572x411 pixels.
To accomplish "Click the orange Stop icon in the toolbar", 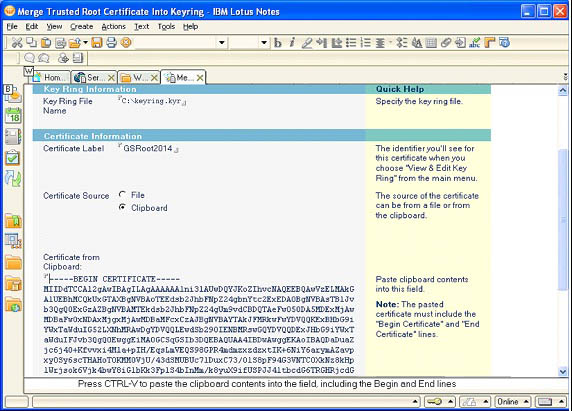I will click(125, 43).
